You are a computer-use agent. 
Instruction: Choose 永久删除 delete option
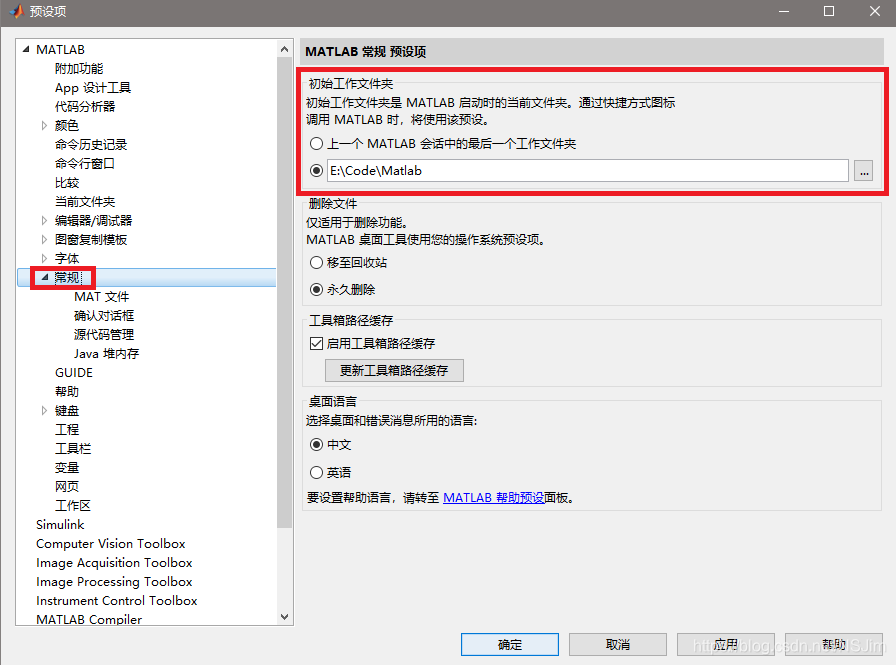[x=317, y=290]
